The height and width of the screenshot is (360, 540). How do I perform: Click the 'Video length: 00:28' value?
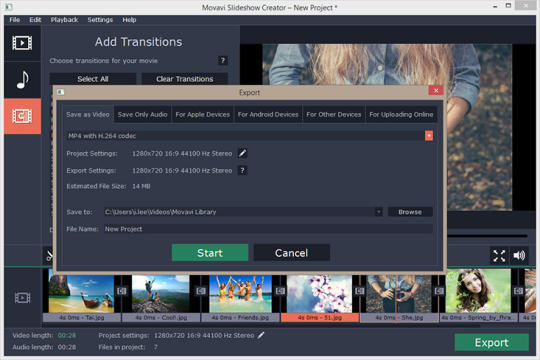67,335
